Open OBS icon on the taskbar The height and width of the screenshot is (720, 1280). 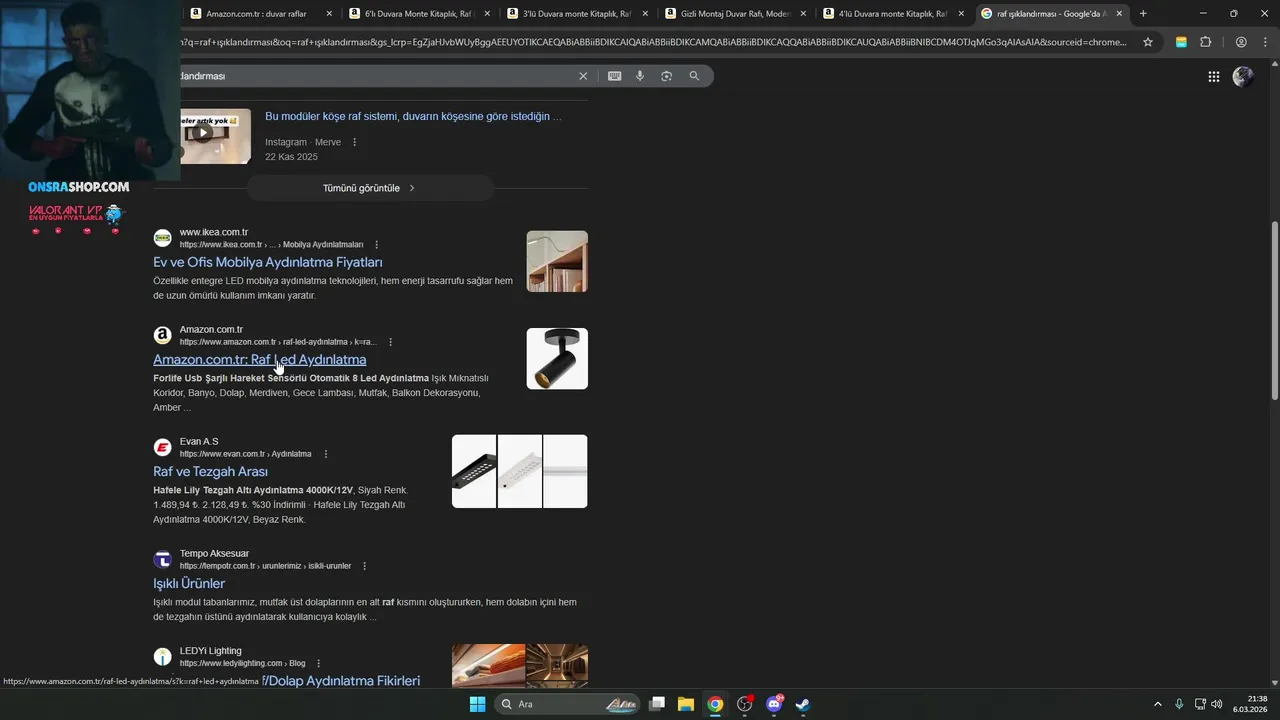point(744,704)
